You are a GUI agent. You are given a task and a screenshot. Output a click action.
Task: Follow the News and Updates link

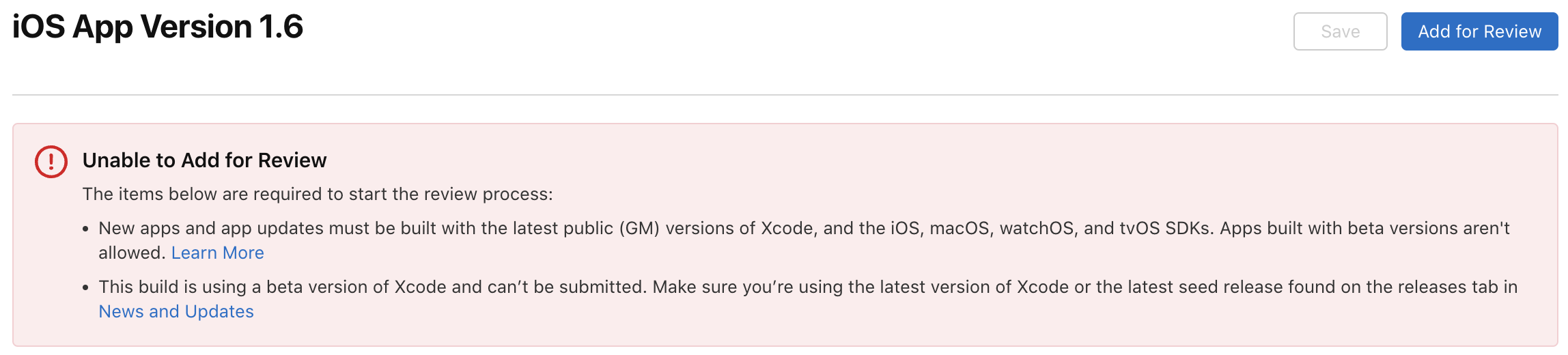(x=176, y=311)
